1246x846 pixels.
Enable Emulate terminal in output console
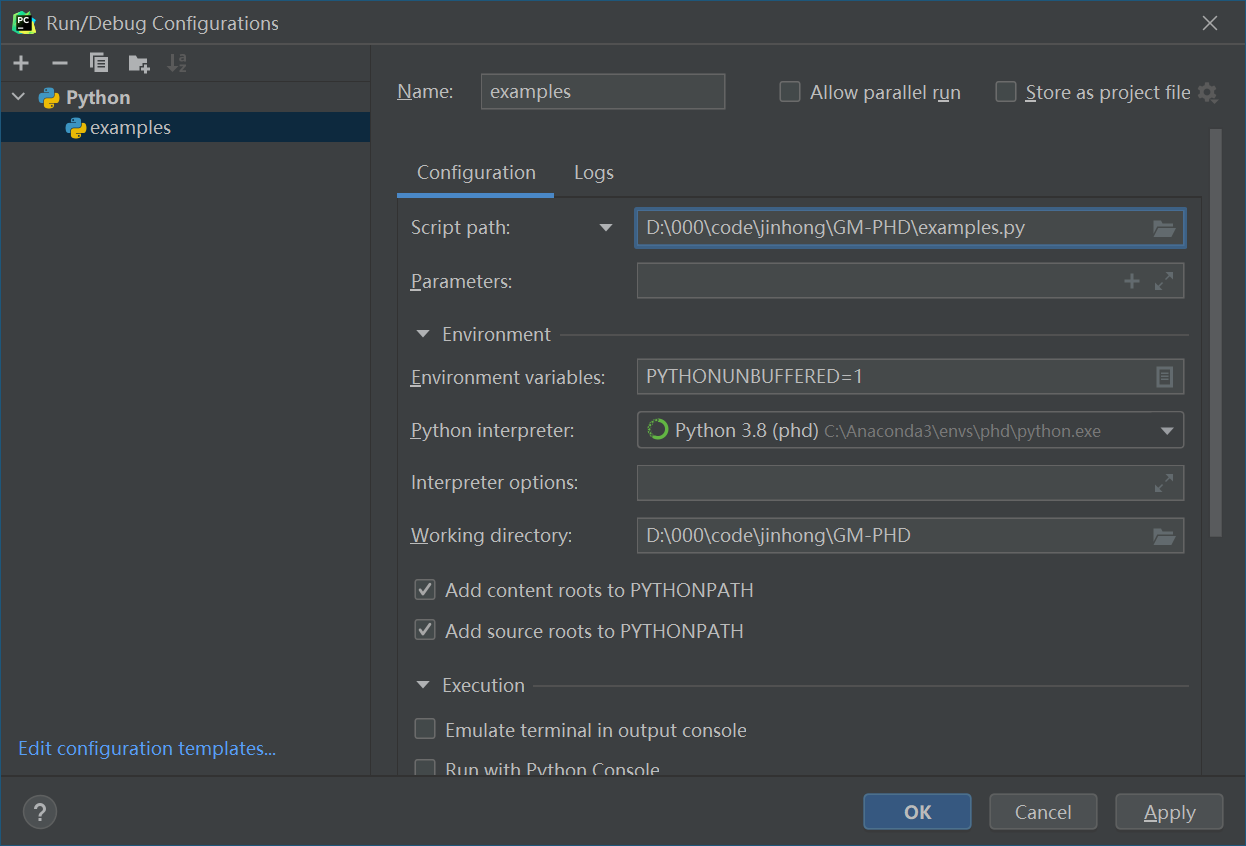(424, 729)
